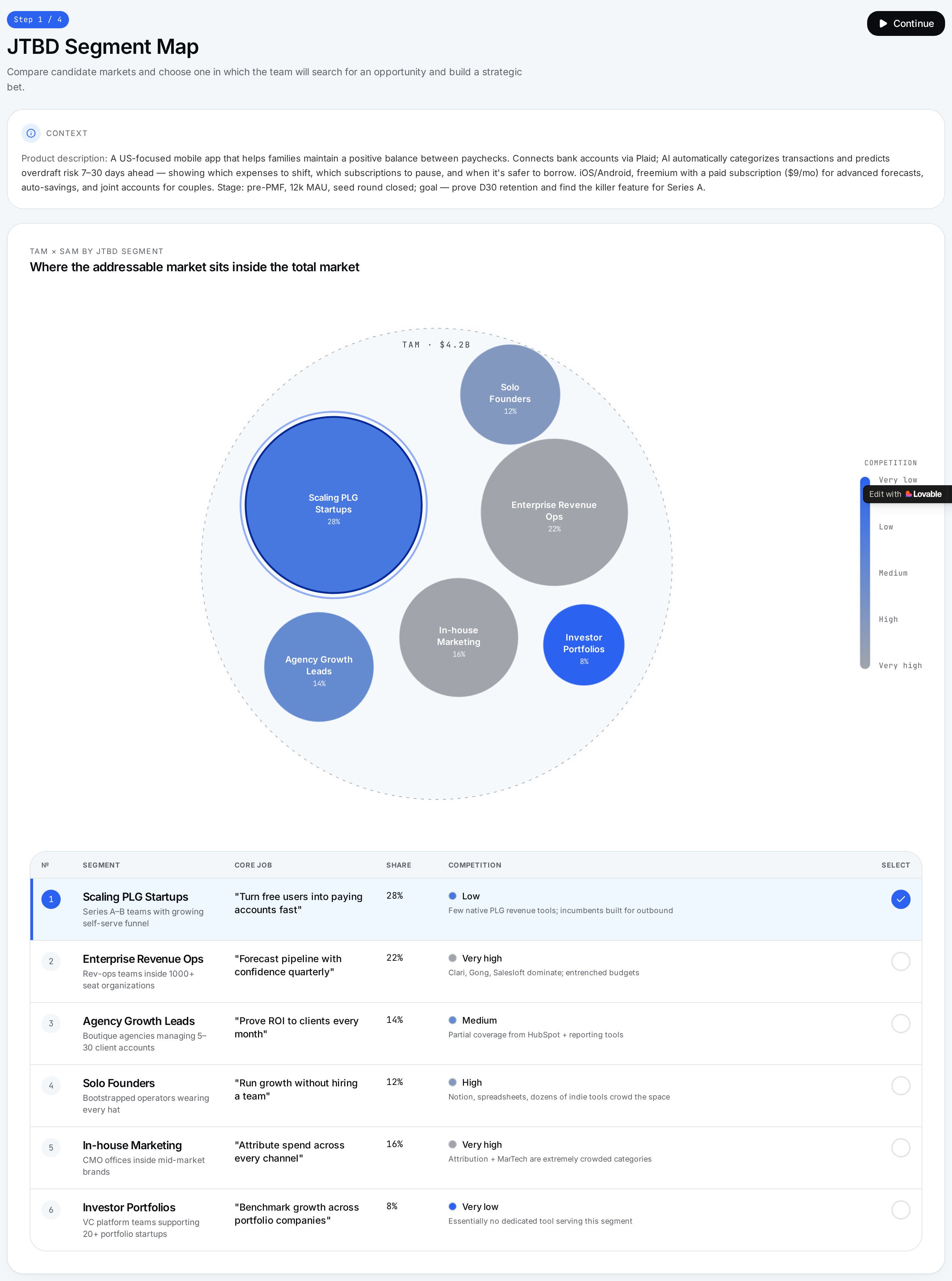This screenshot has width=952, height=1281.
Task: Click the 28% share value in table
Action: point(395,896)
